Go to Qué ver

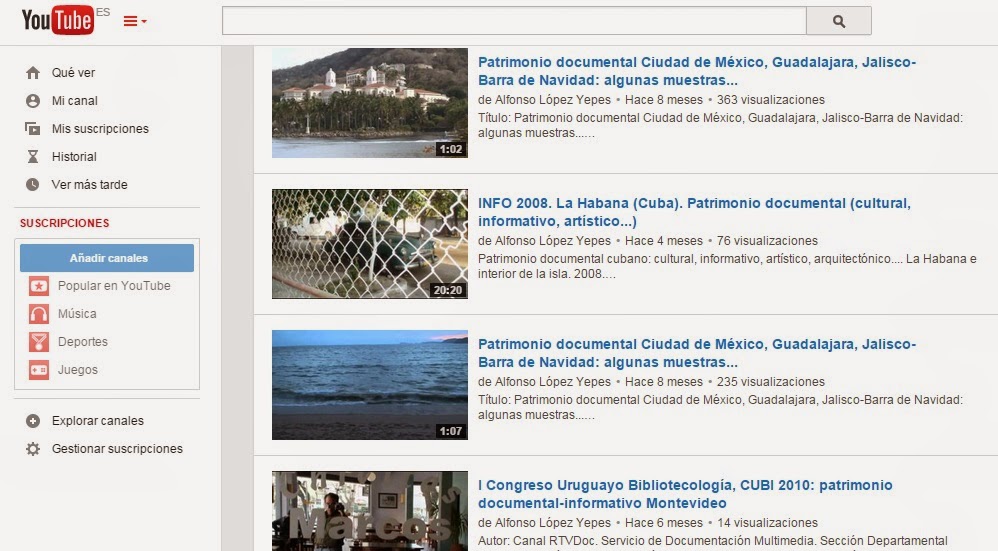(x=73, y=73)
